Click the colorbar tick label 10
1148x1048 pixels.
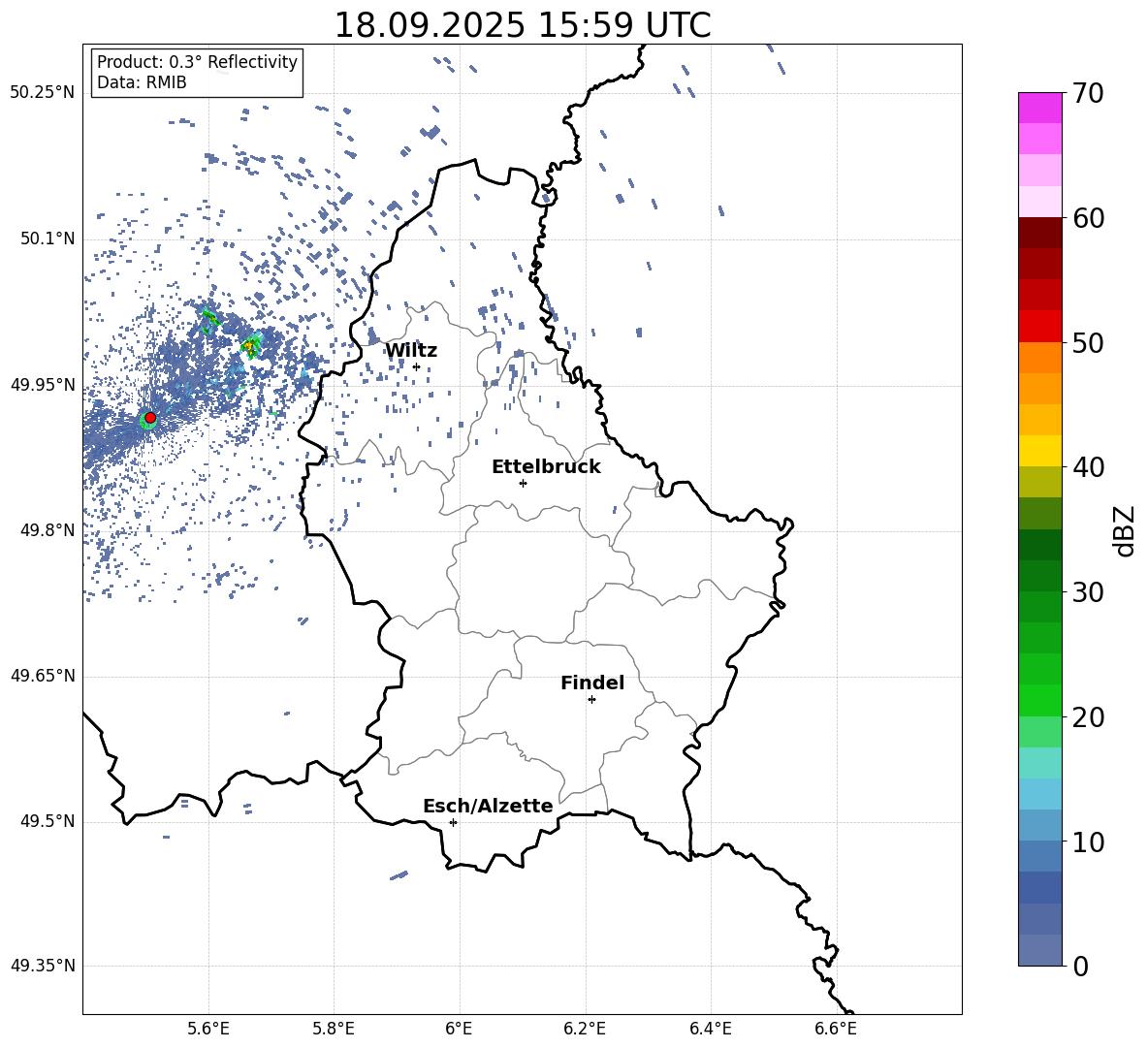(x=1088, y=842)
